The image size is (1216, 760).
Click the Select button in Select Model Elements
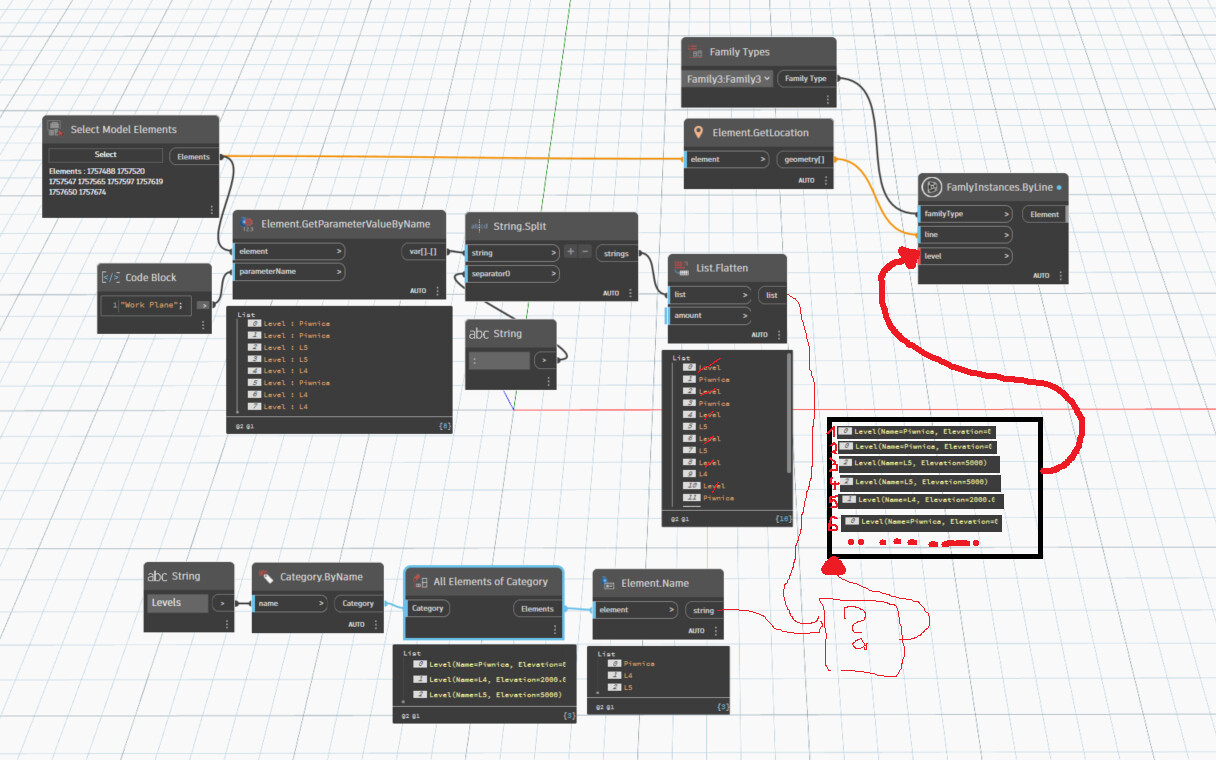point(105,155)
